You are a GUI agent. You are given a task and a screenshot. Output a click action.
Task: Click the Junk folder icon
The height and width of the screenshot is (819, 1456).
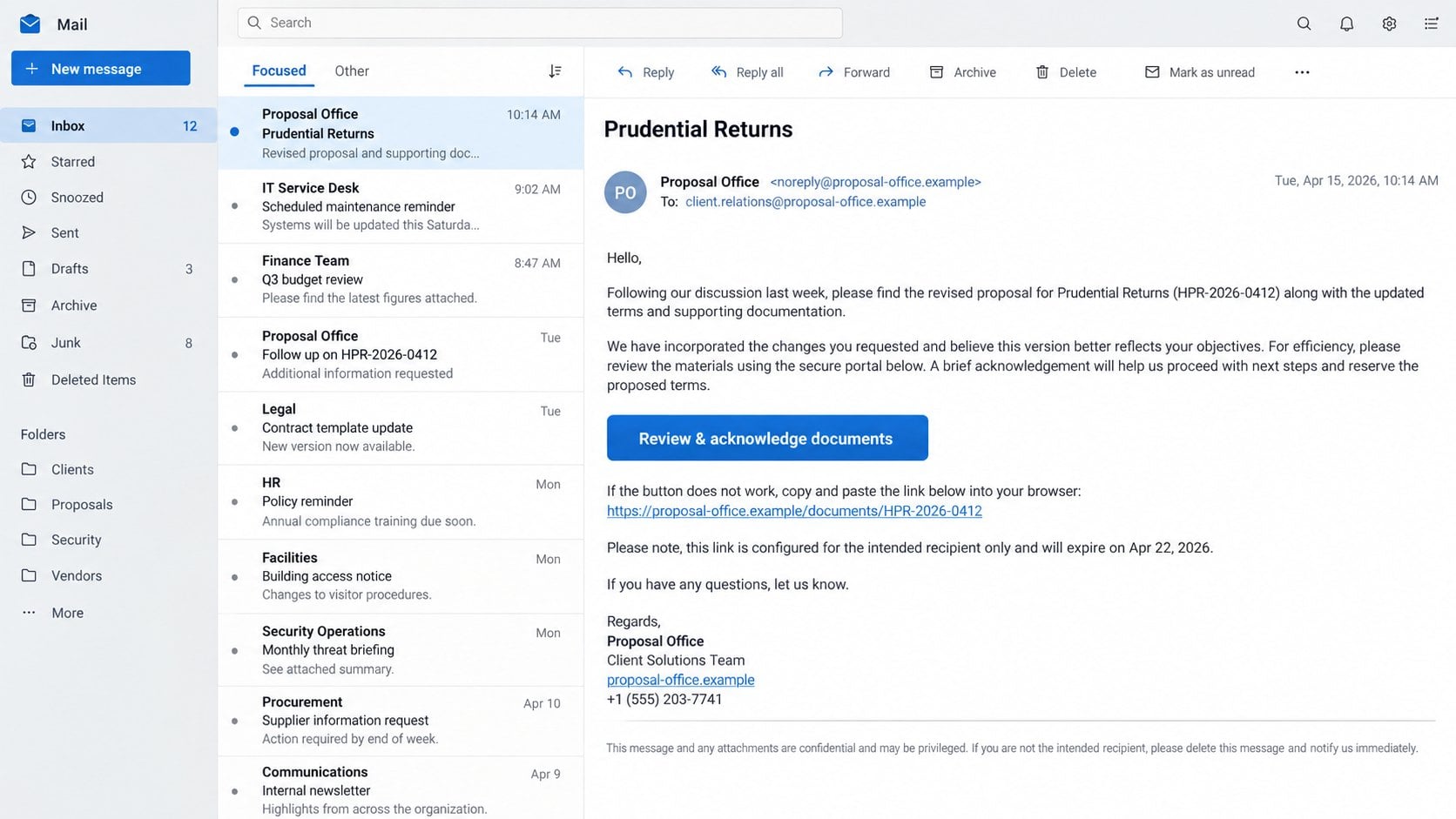tap(29, 343)
